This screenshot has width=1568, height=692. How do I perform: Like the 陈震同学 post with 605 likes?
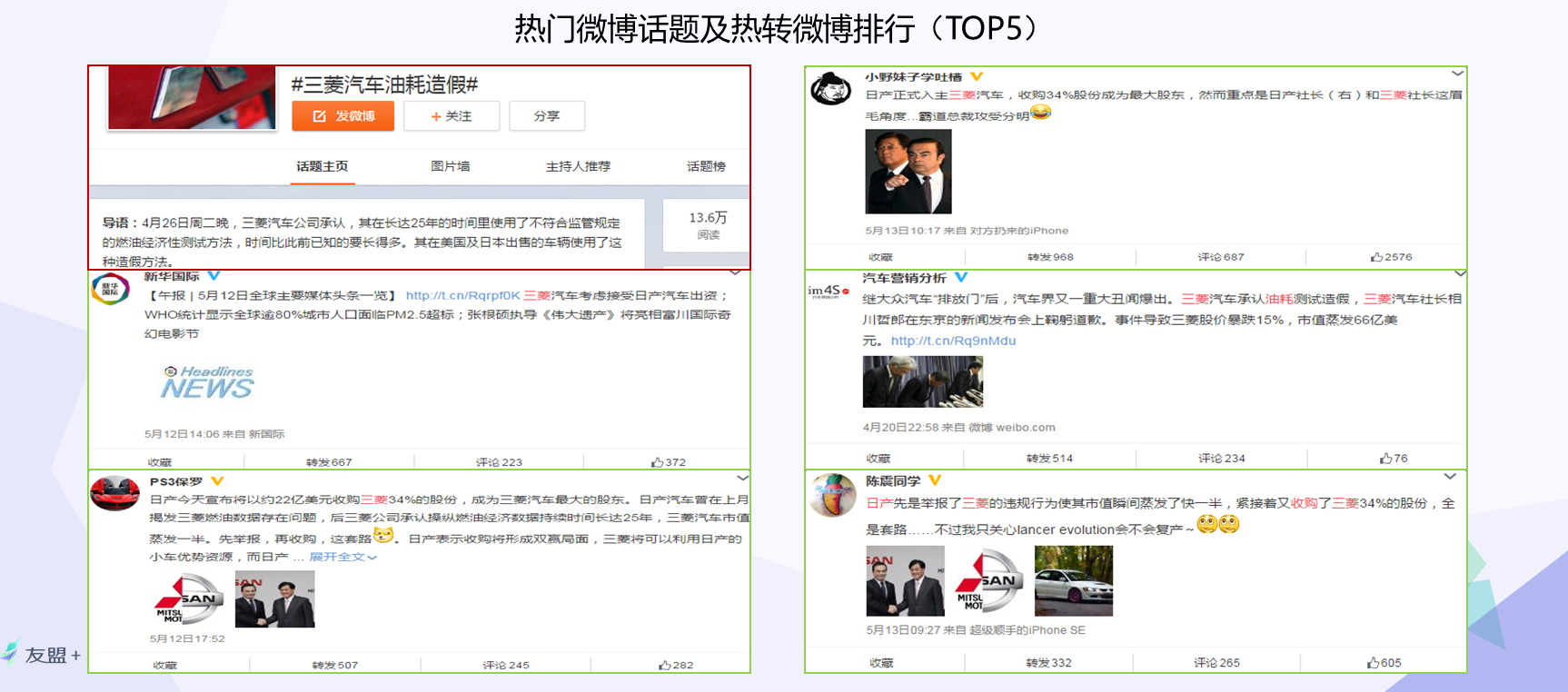(1384, 663)
